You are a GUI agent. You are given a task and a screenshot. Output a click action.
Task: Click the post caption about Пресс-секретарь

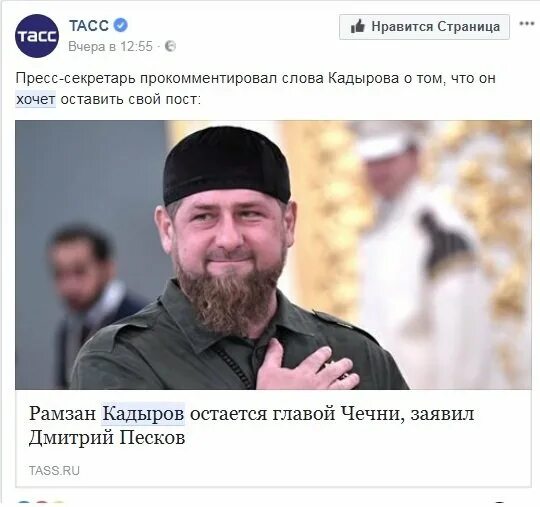click(x=256, y=89)
